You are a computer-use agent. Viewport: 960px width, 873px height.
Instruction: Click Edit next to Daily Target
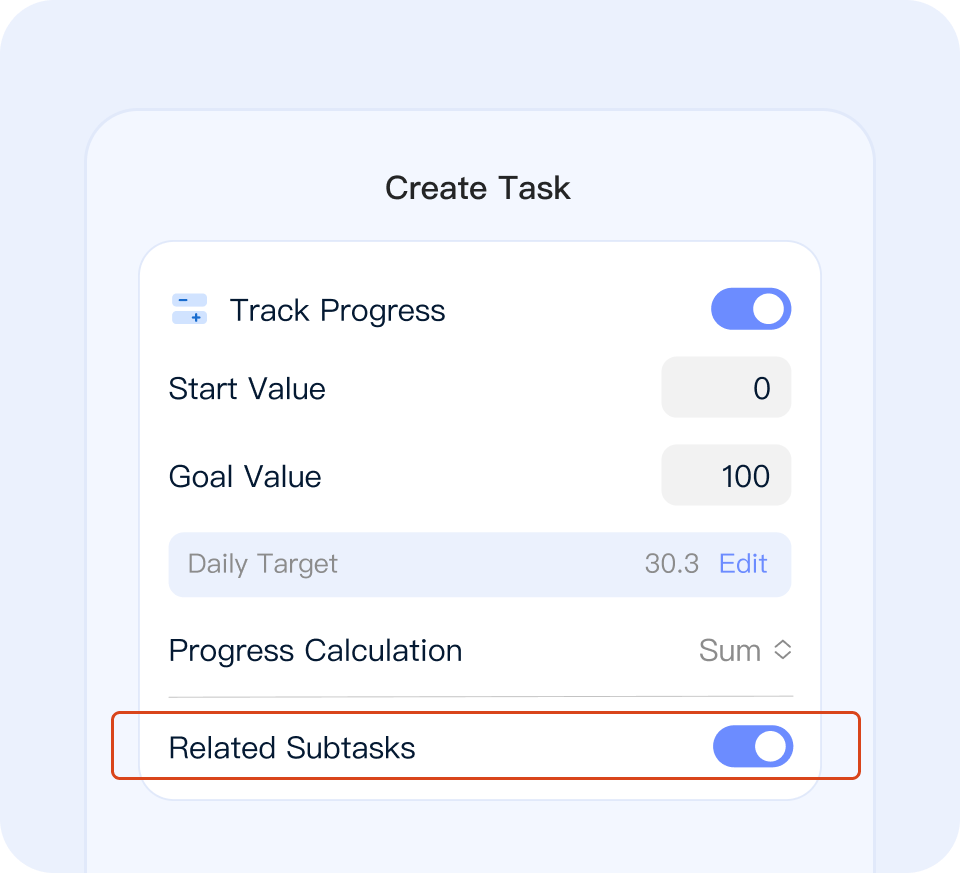pos(743,563)
